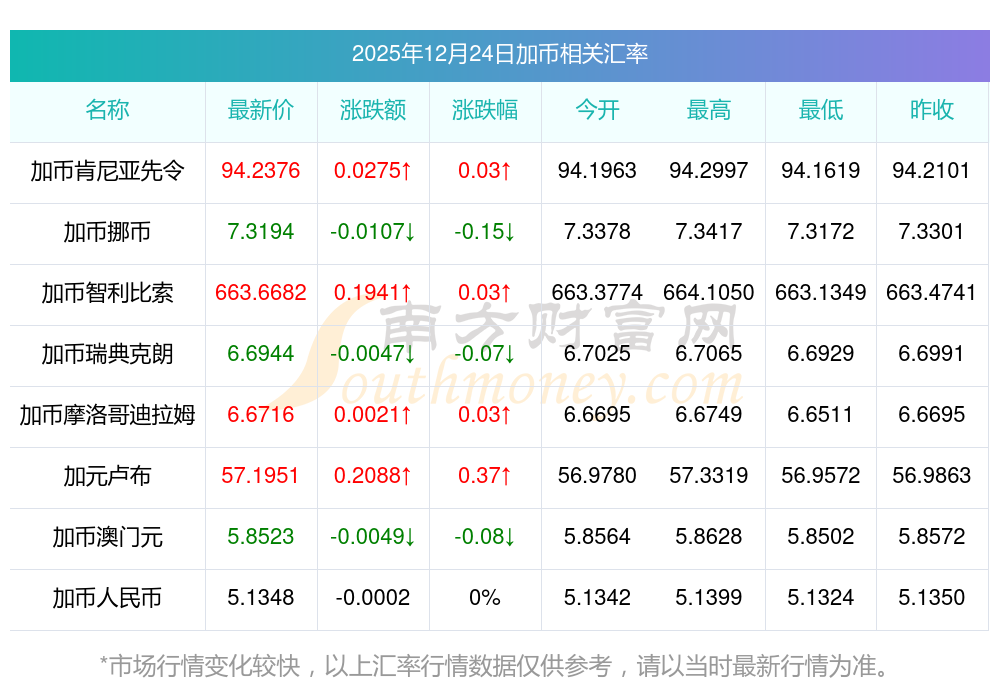Click opening value 6.7025
Viewport: 1000px width, 697px height.
(x=597, y=353)
